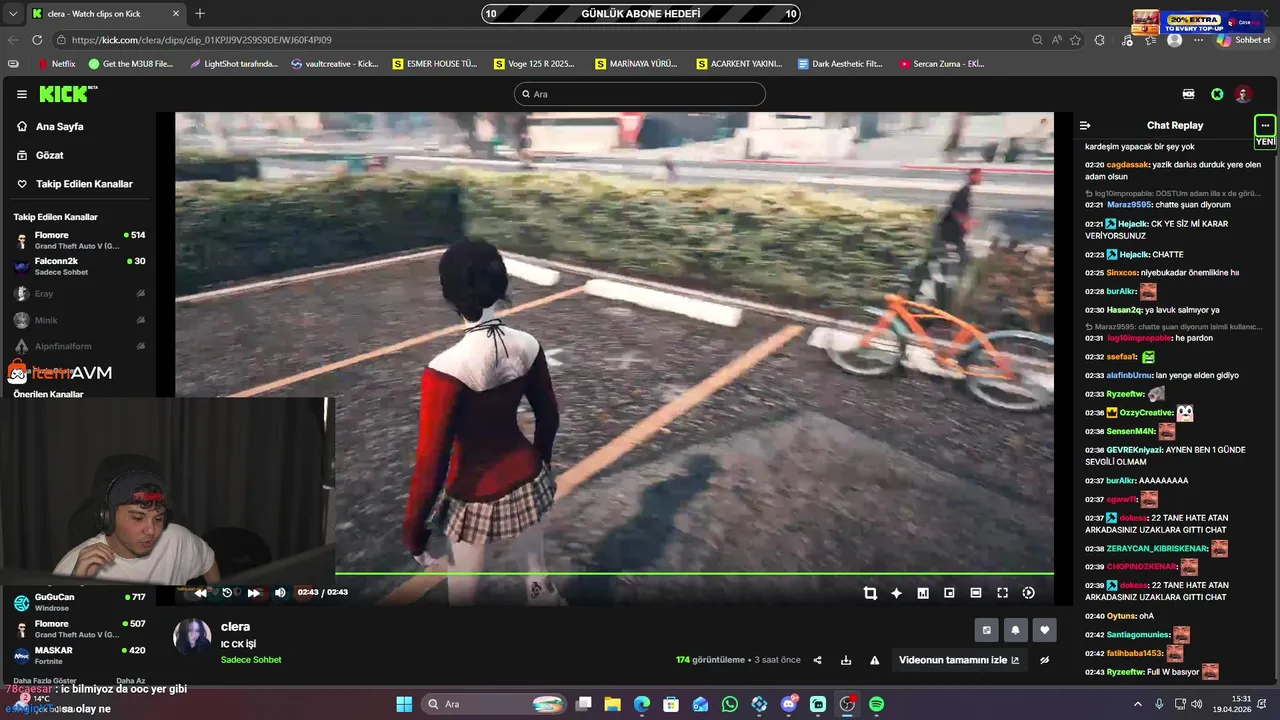Open 'Sercan Zurna' bookmark
Screen dimensions: 1280x720
[x=941, y=64]
